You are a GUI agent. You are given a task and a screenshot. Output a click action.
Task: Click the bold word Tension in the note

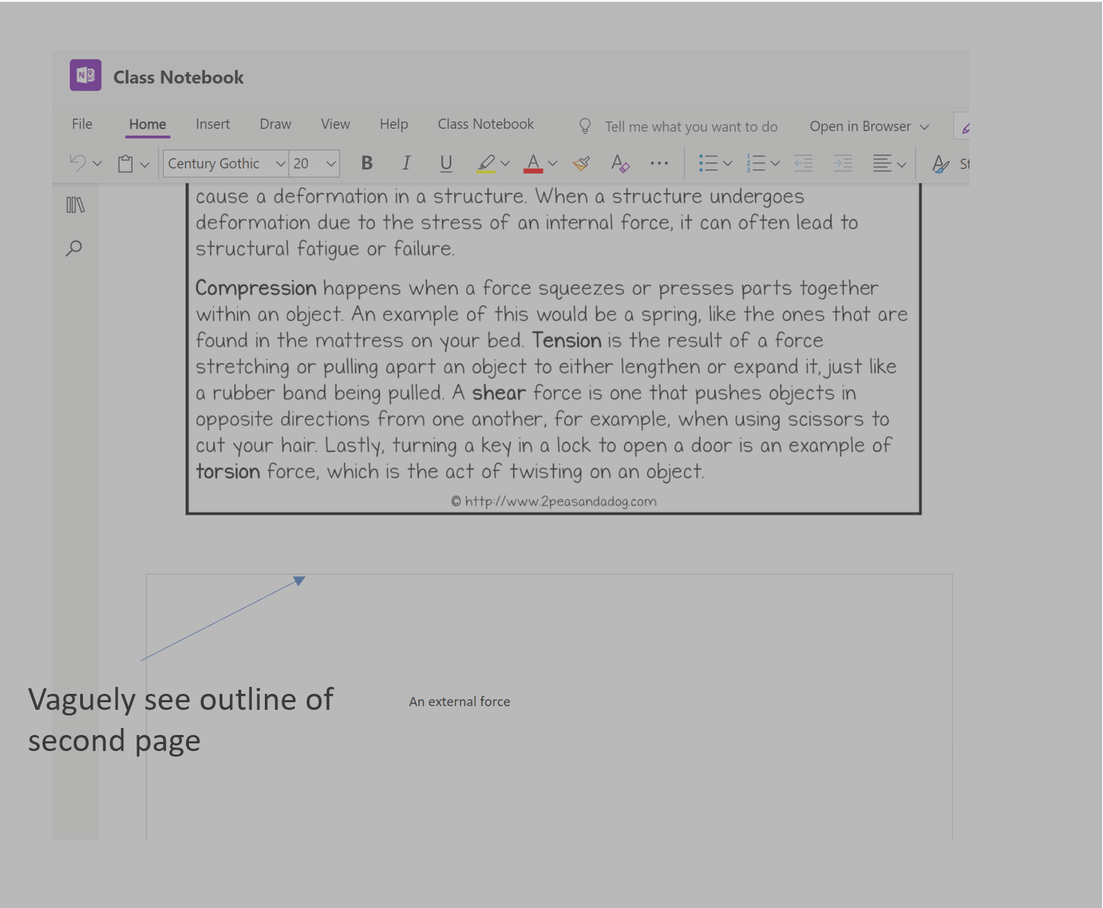click(566, 340)
